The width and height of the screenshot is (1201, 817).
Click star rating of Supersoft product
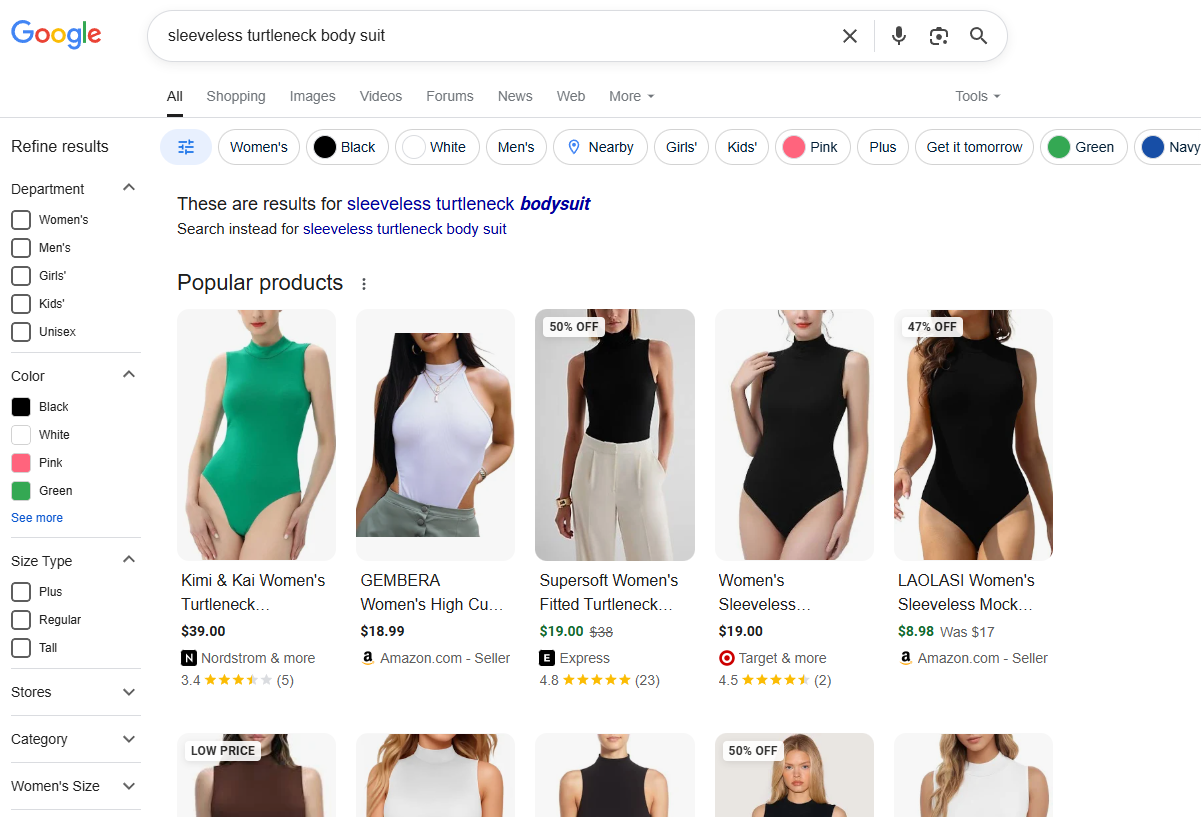(597, 680)
